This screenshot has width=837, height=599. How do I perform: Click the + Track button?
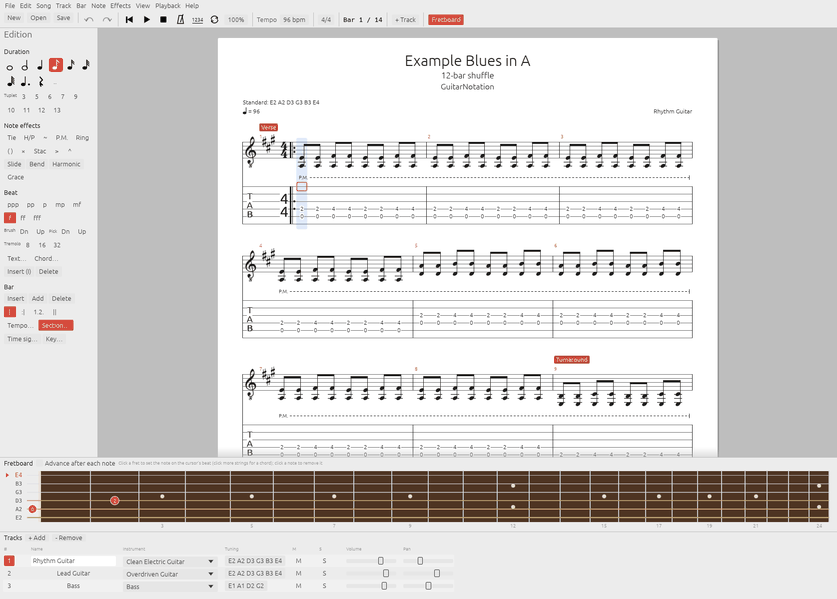coord(405,20)
